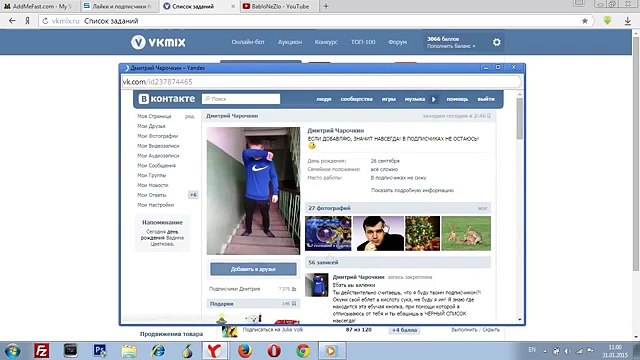Screen dimensions: 640x360
Task: Open Мои Друзья in the VK sidebar
Action: [x=151, y=126]
